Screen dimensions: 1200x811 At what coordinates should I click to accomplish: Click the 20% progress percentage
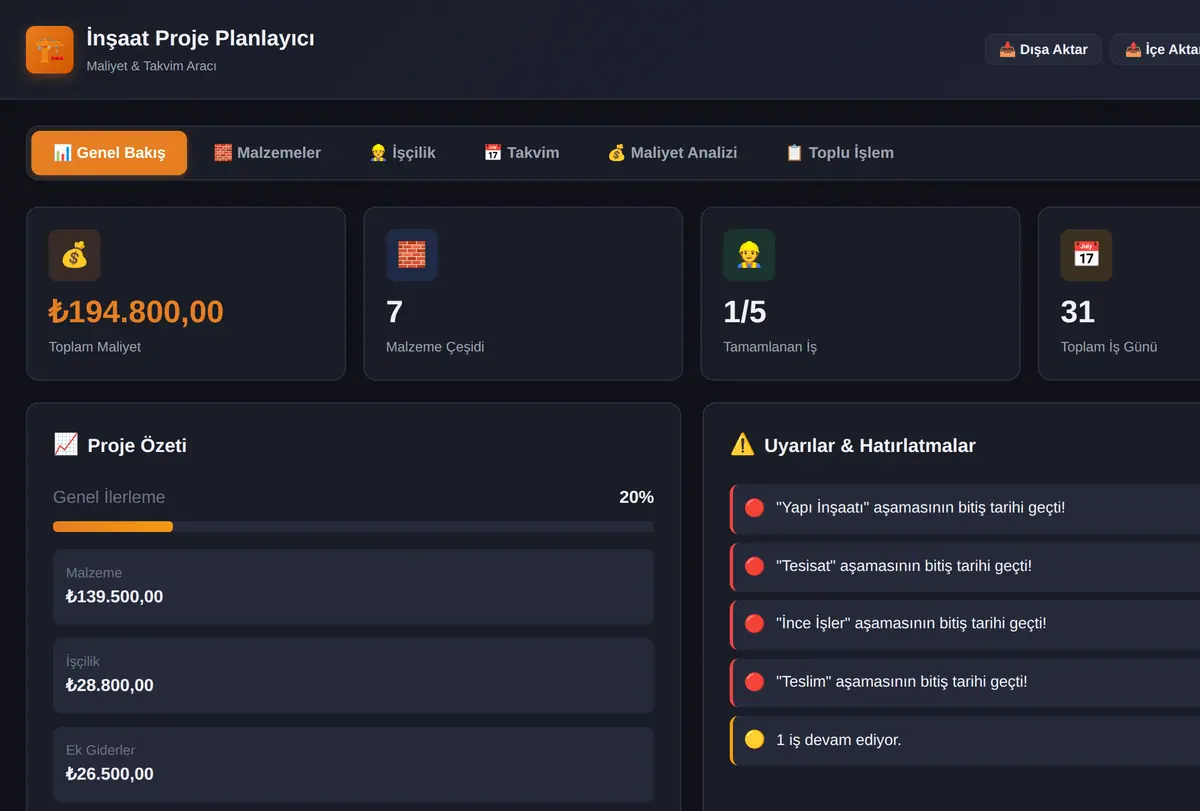pyautogui.click(x=636, y=497)
